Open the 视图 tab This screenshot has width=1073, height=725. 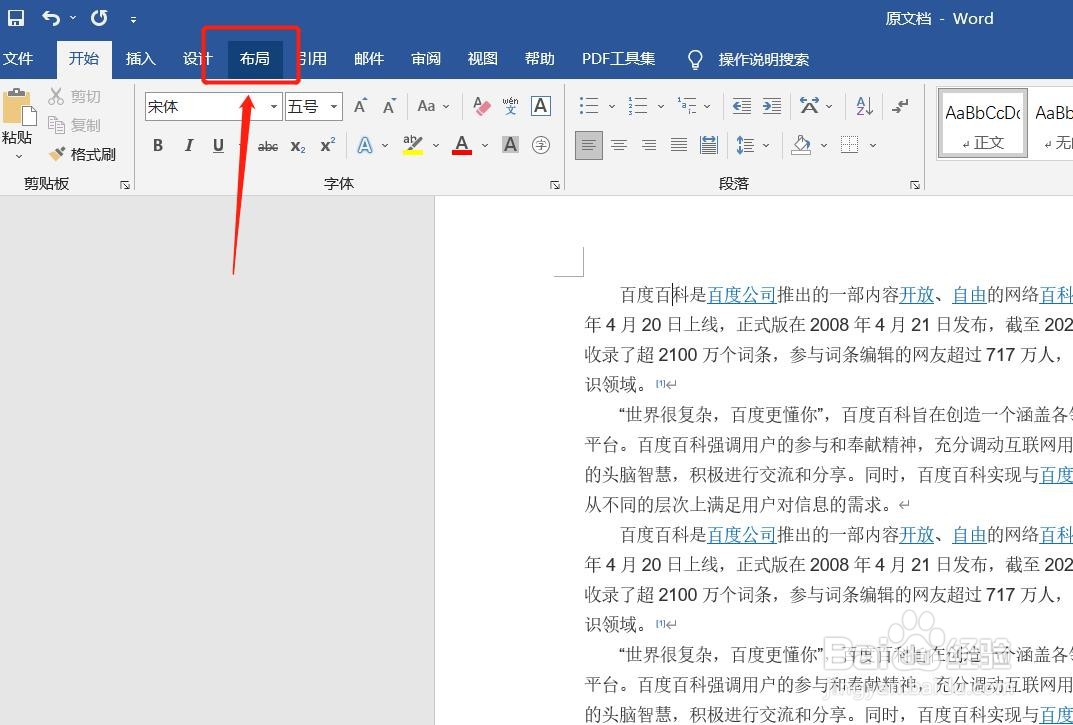coord(482,59)
